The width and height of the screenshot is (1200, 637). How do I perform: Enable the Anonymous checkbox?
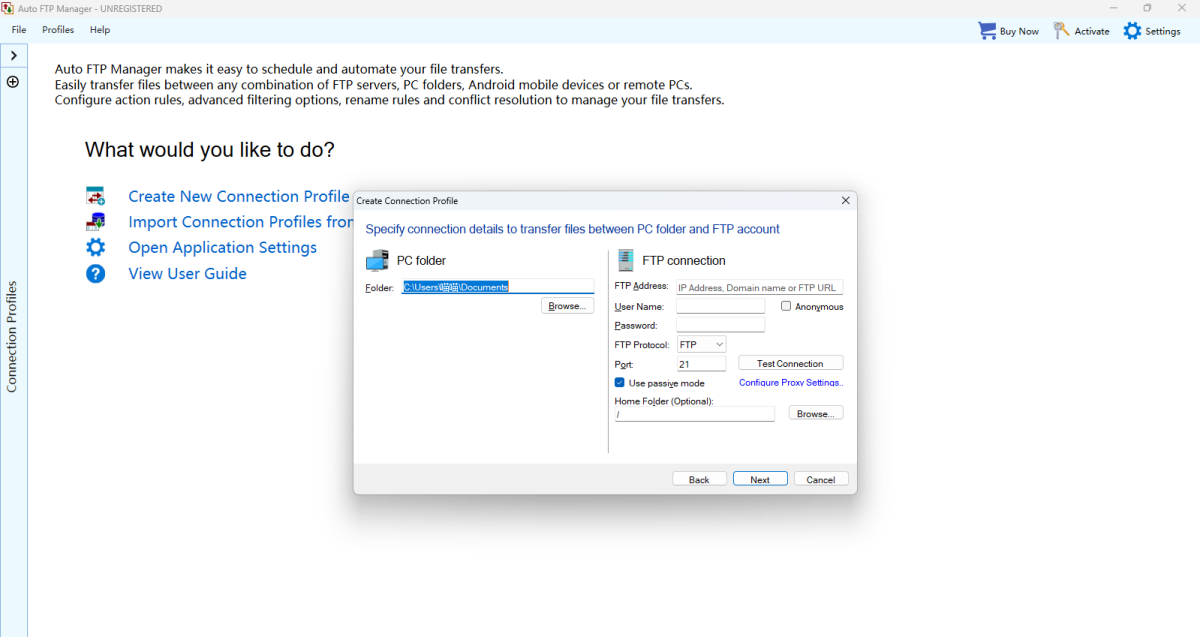pos(786,306)
